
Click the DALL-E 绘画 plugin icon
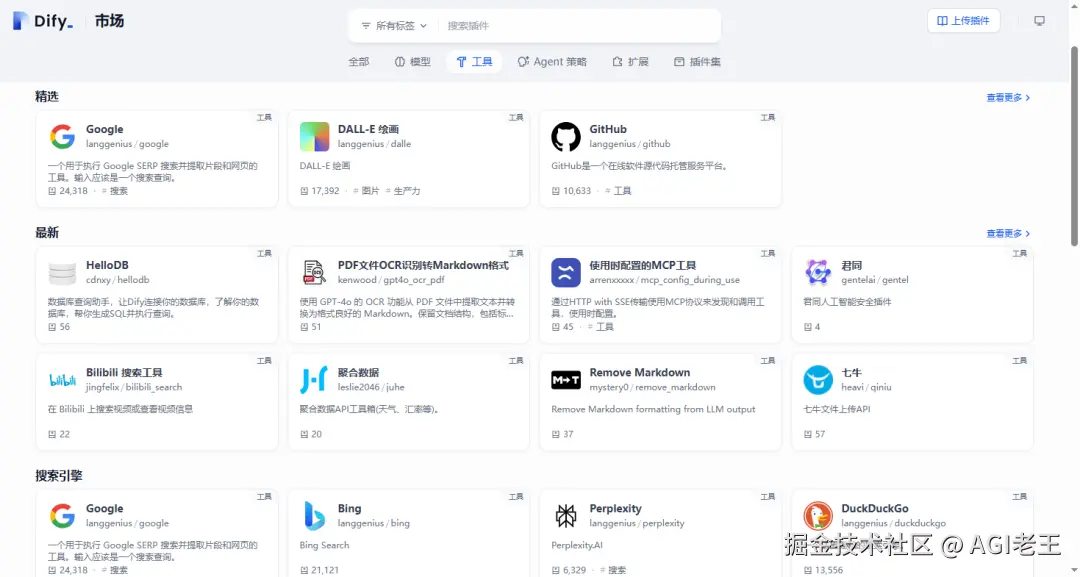point(314,136)
